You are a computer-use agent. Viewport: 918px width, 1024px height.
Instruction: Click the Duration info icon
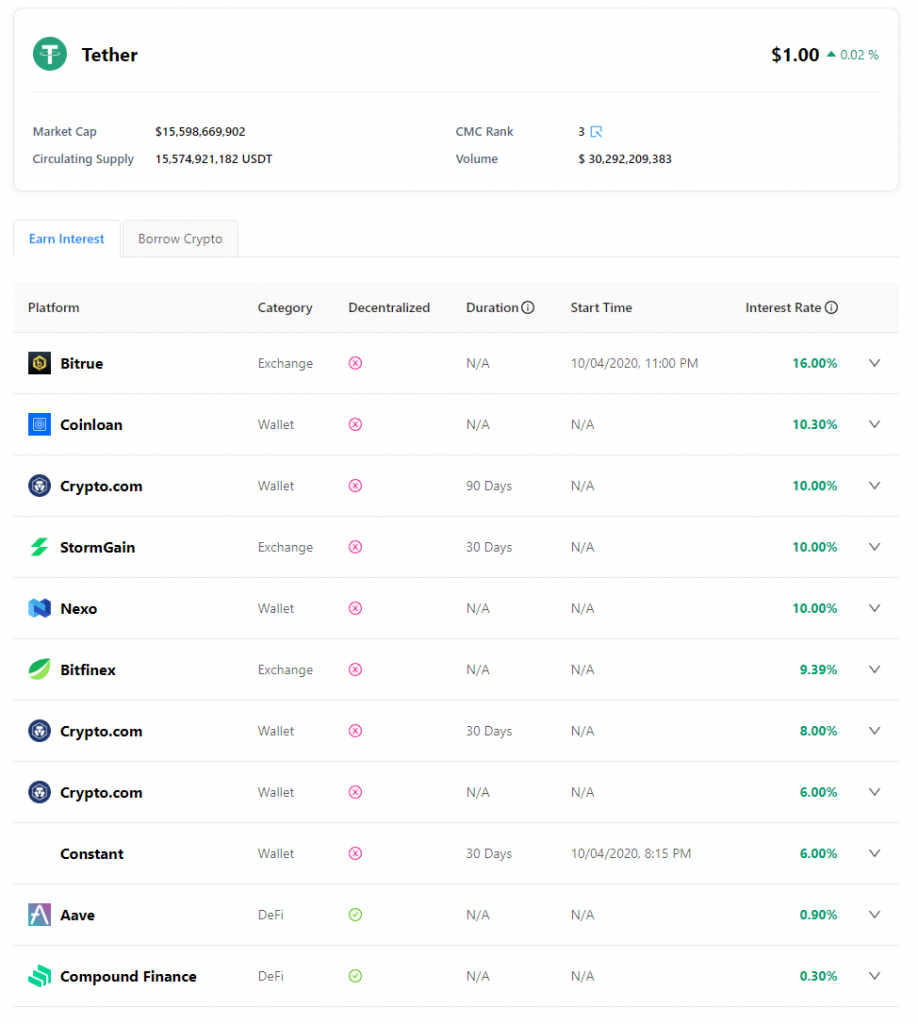click(x=528, y=308)
